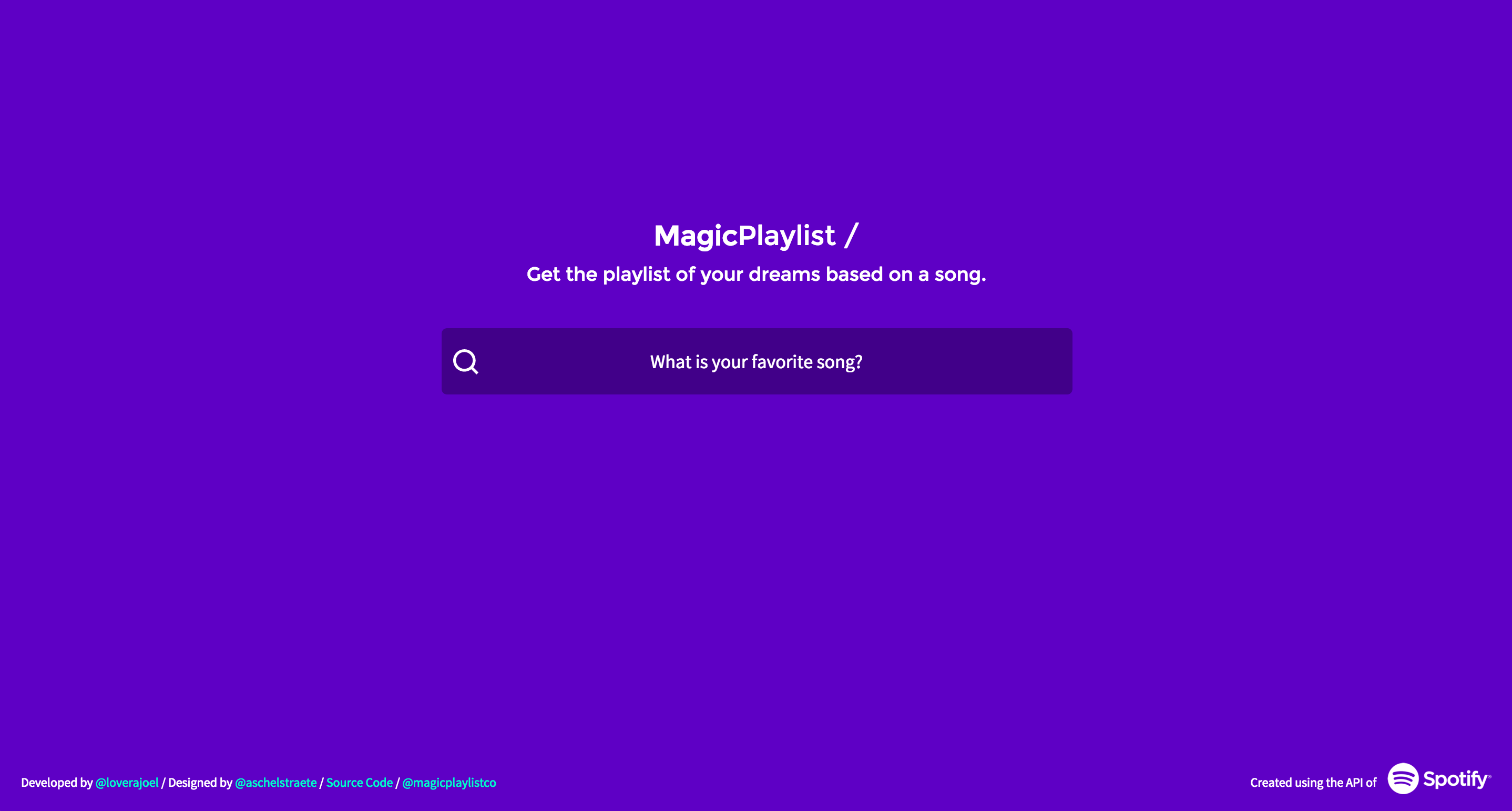Screen dimensions: 1512x811
Task: Click the slash between Source Code and @magicplaylistco
Action: [x=397, y=782]
